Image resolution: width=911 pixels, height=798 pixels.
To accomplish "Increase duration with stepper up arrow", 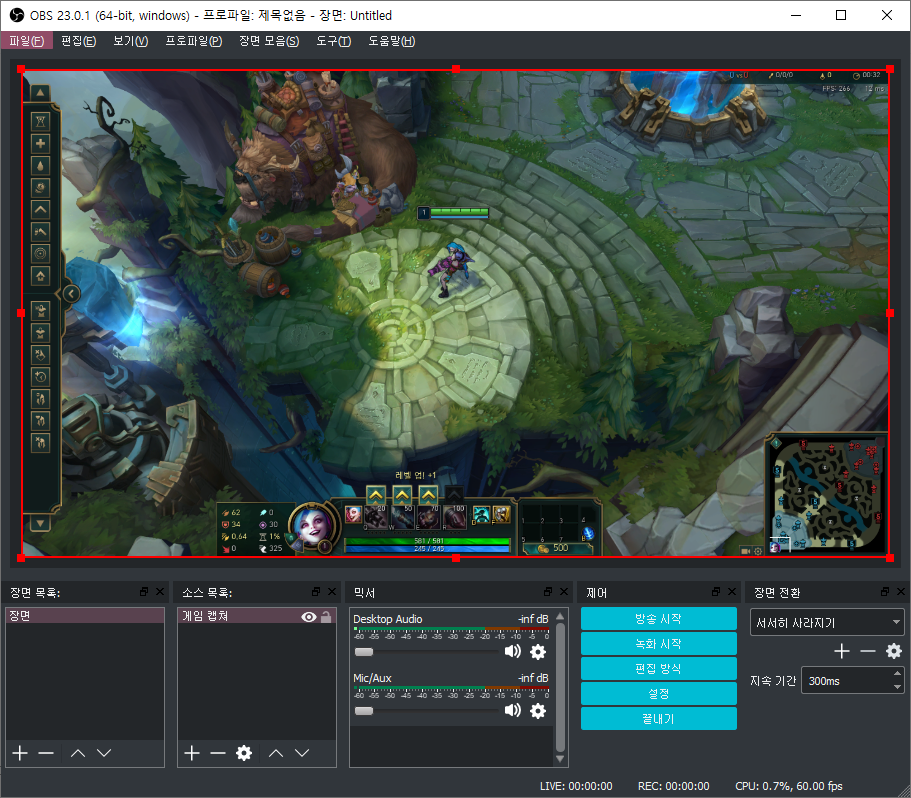I will tap(898, 674).
